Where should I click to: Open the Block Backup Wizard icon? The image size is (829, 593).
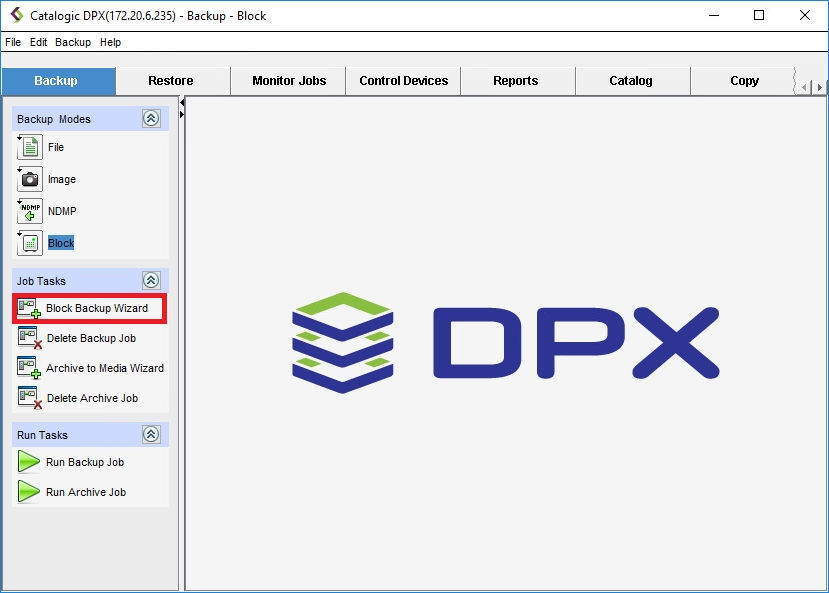point(28,309)
